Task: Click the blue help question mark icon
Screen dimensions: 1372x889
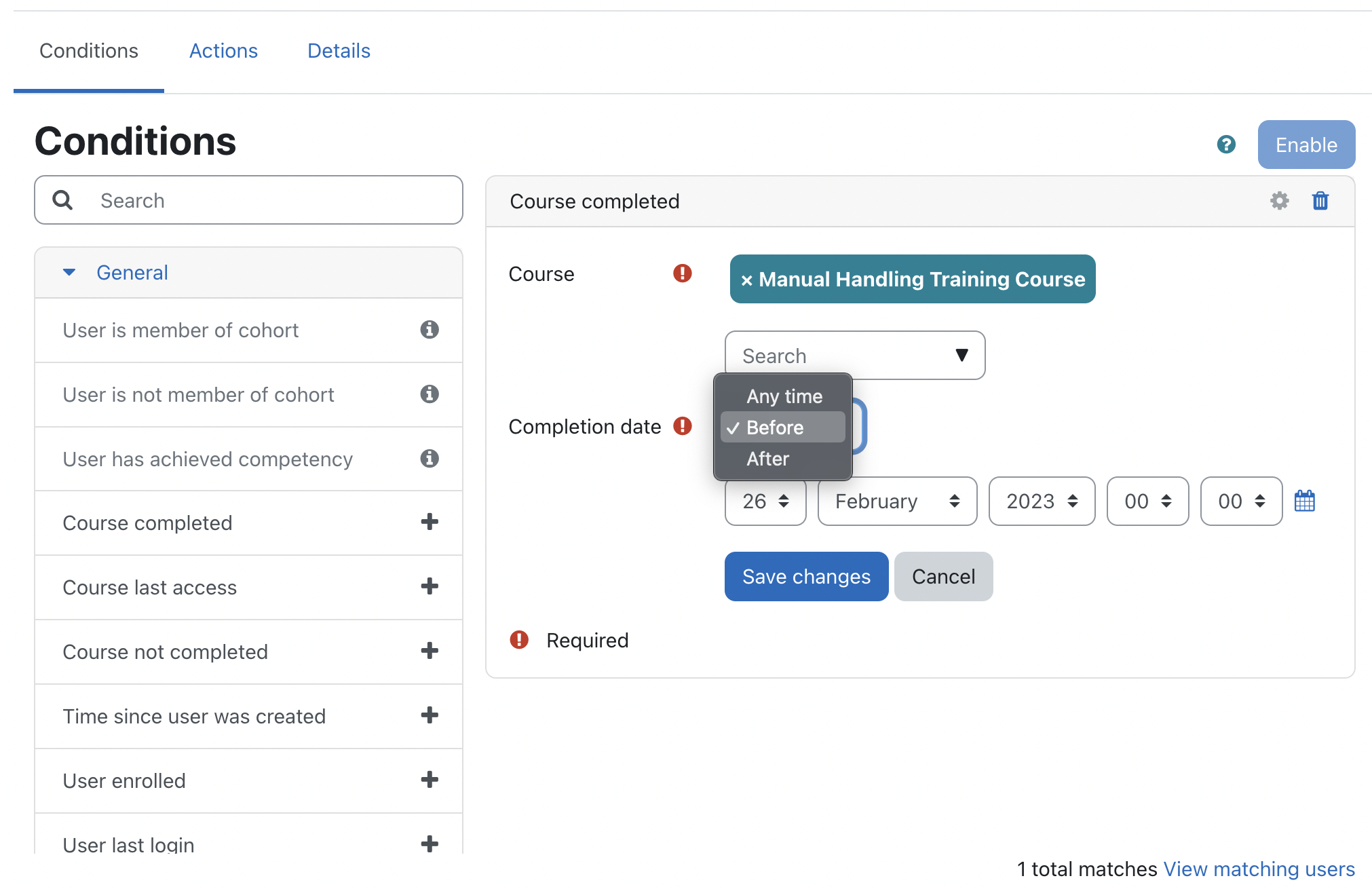Action: tap(1225, 145)
